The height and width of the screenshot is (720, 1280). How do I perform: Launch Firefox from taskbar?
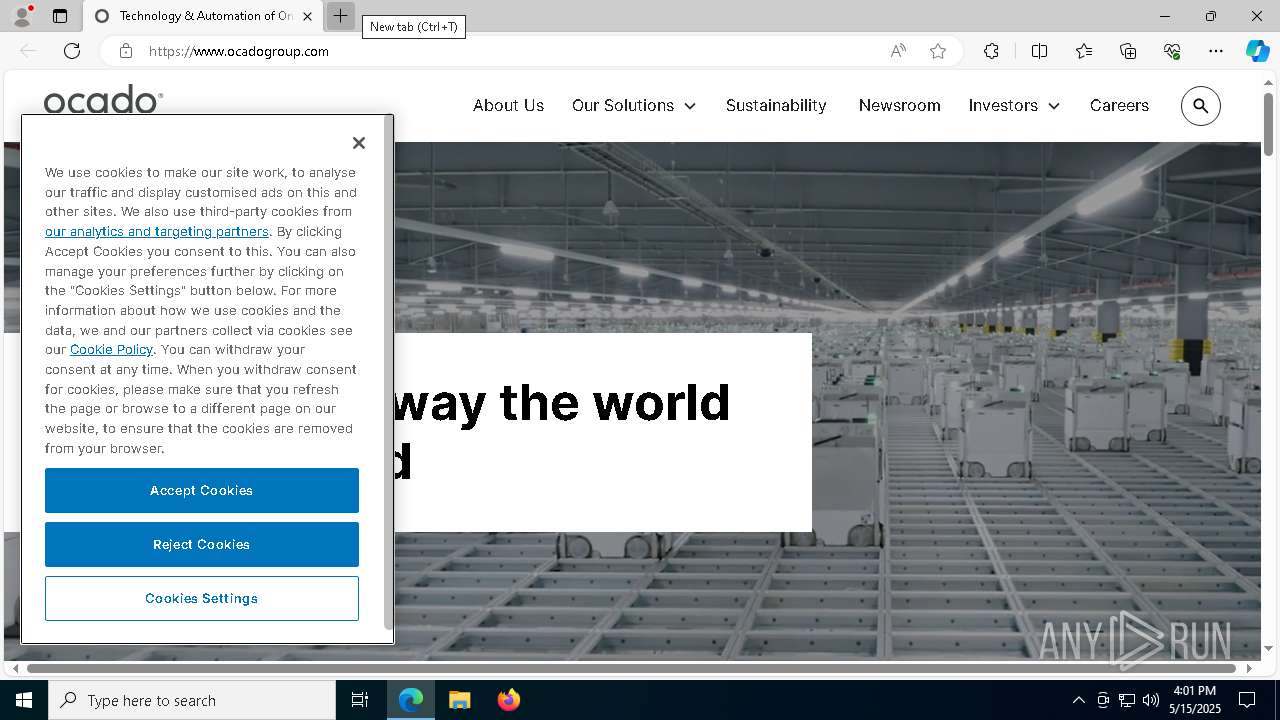(x=508, y=700)
